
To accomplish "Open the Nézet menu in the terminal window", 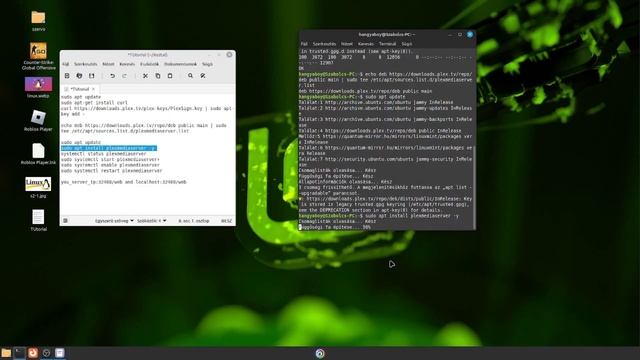I will [347, 44].
